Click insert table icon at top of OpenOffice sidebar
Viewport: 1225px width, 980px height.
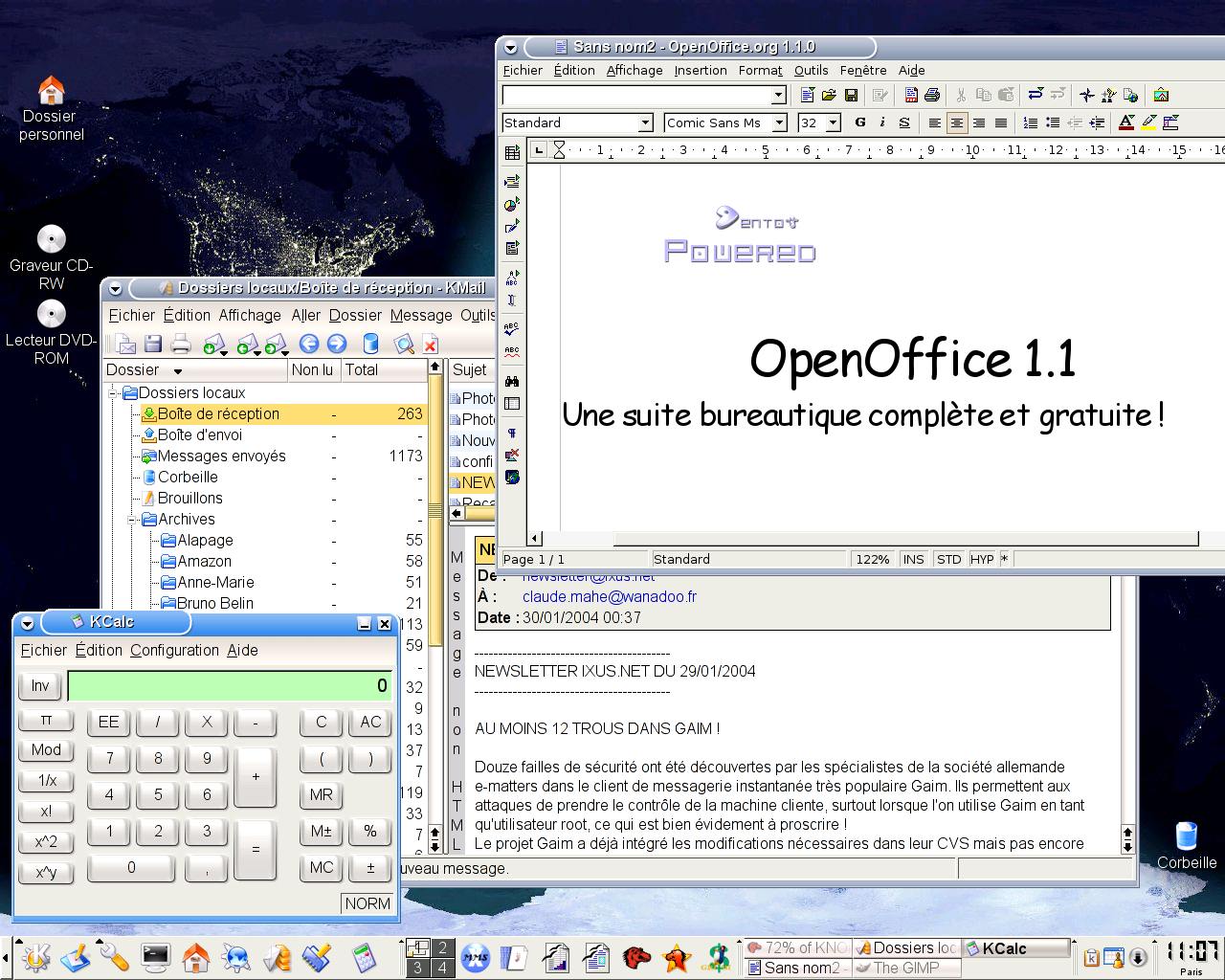click(512, 151)
